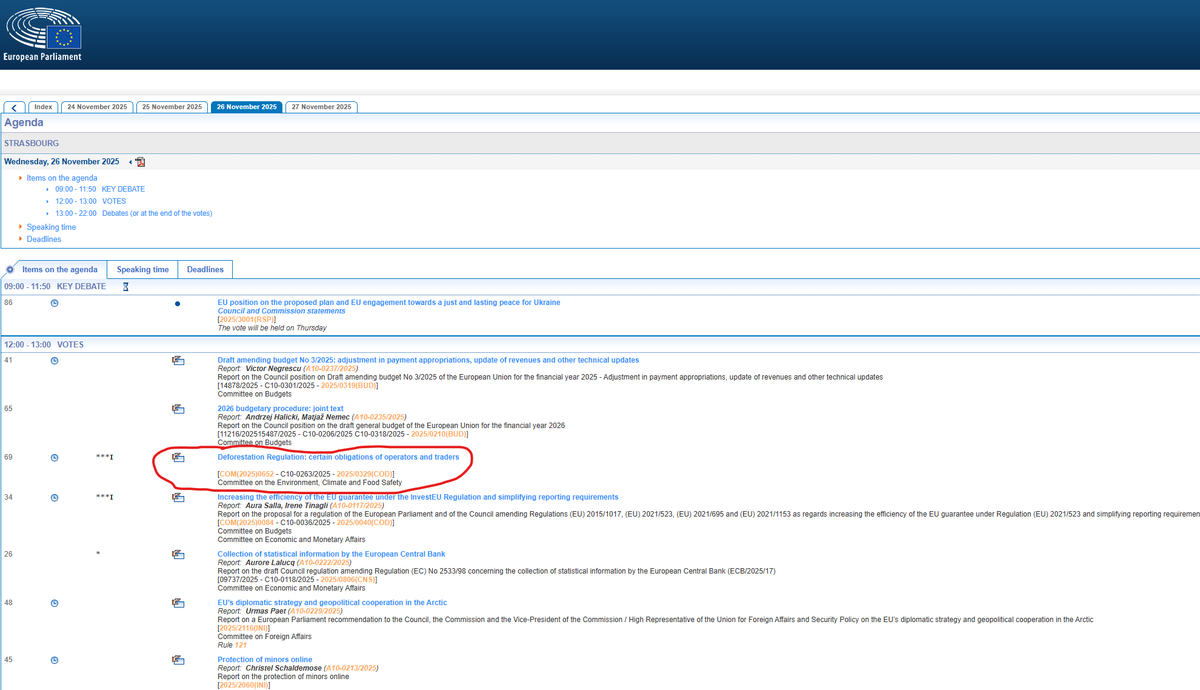Click the hourglass icon next to KEY DEBATE
Screen dimensions: 1200x690
pos(125,286)
